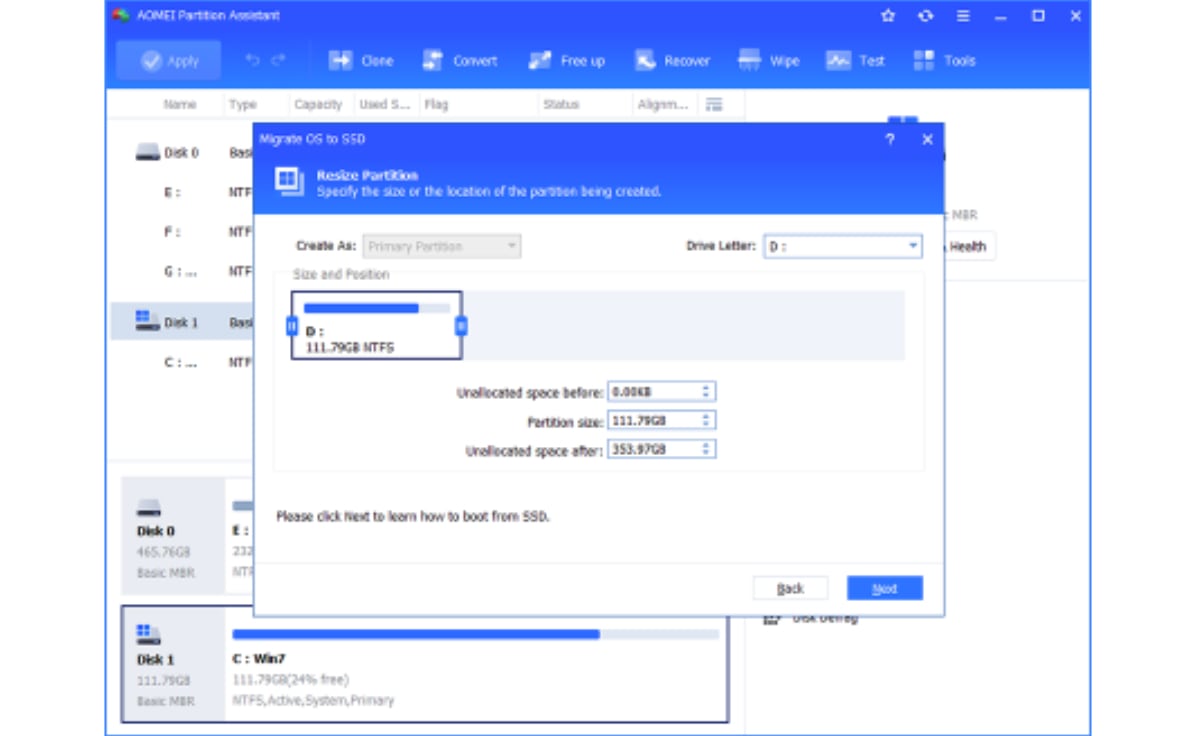
Task: Open the Clone tool
Action: point(361,61)
